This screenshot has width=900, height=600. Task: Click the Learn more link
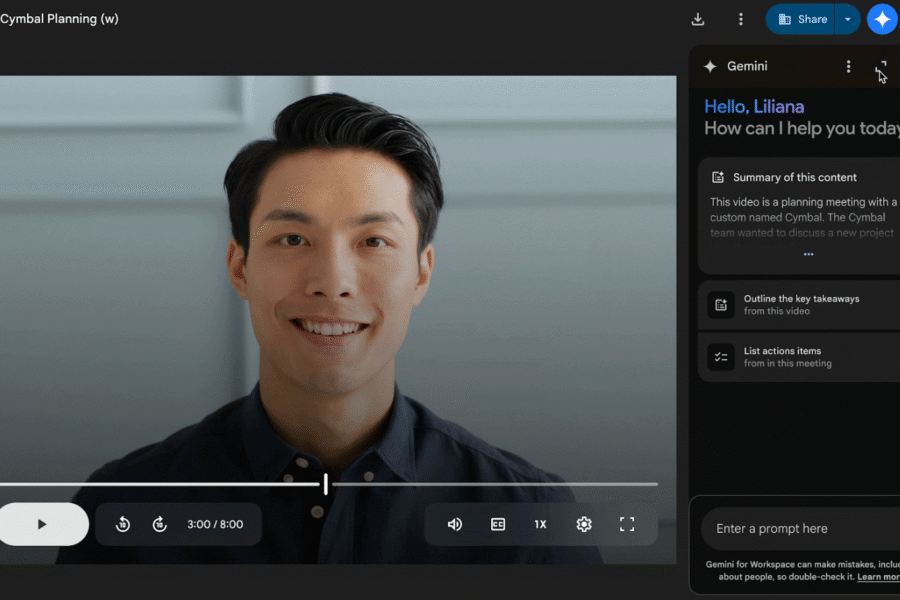(876, 577)
